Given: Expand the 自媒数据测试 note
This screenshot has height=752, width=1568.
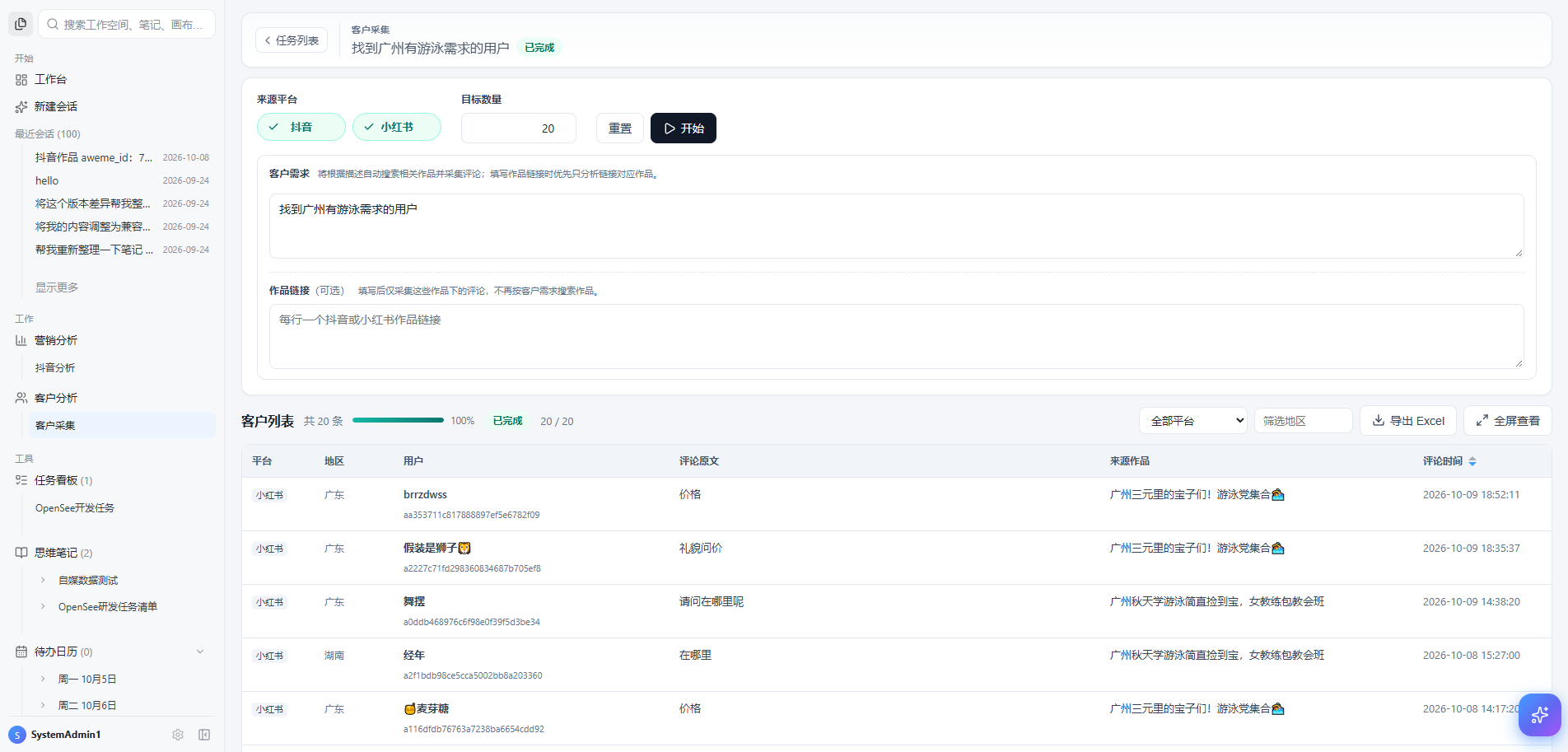Looking at the screenshot, I should [43, 580].
